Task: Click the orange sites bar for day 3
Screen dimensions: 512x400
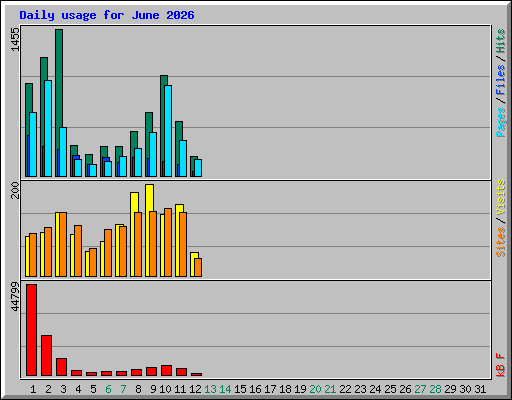Action: tap(63, 244)
